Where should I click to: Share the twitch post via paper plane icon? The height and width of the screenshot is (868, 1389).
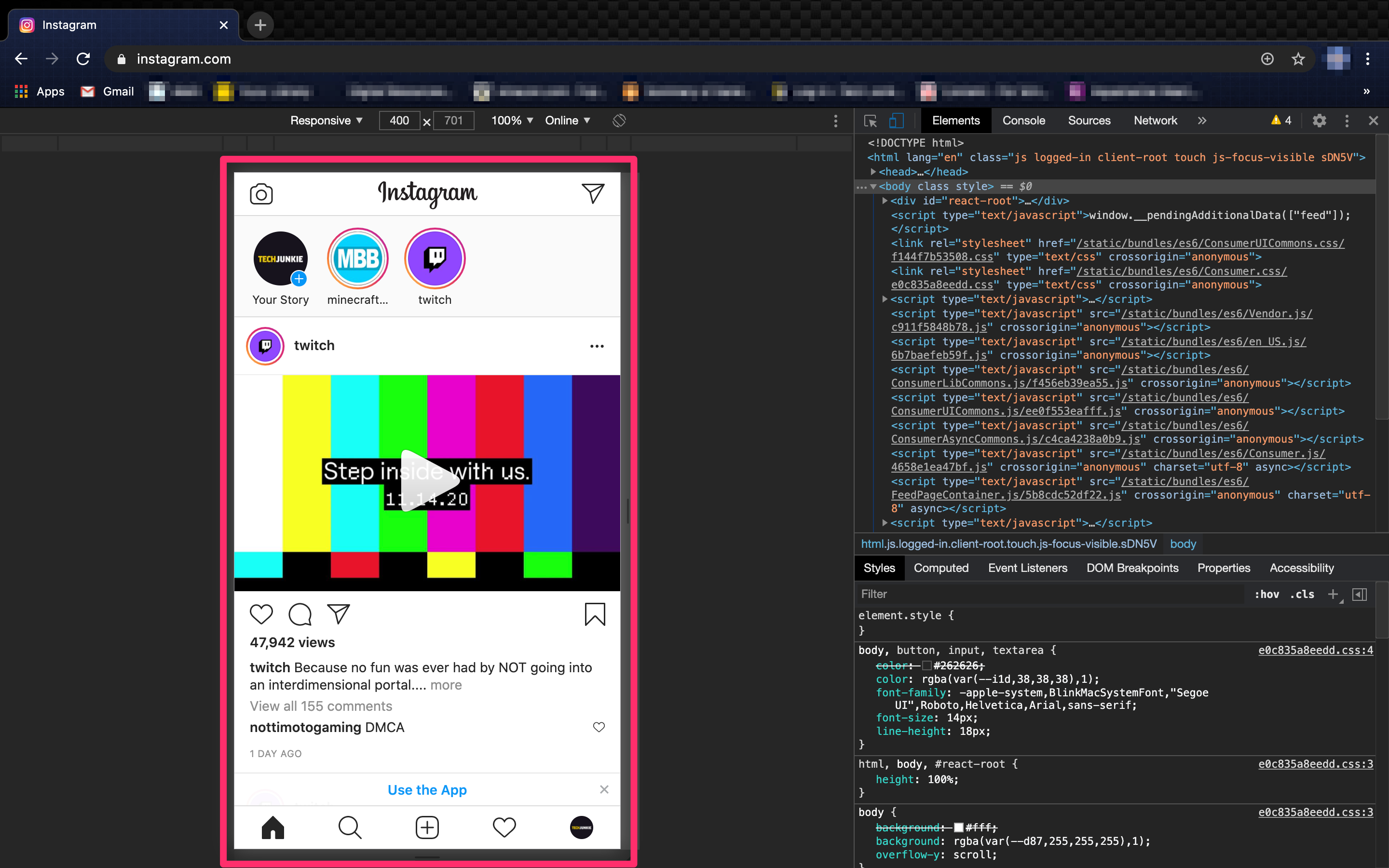pyautogui.click(x=339, y=614)
